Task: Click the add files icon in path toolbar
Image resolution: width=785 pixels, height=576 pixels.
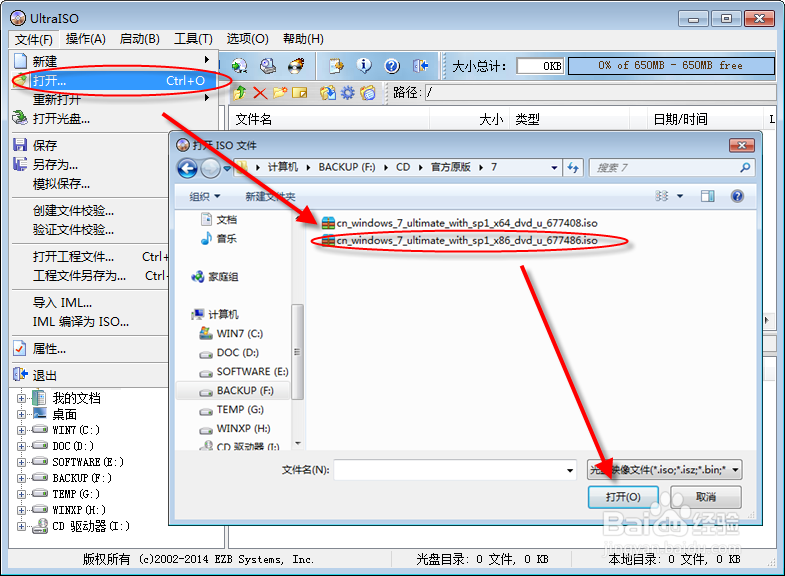Action: pyautogui.click(x=328, y=93)
